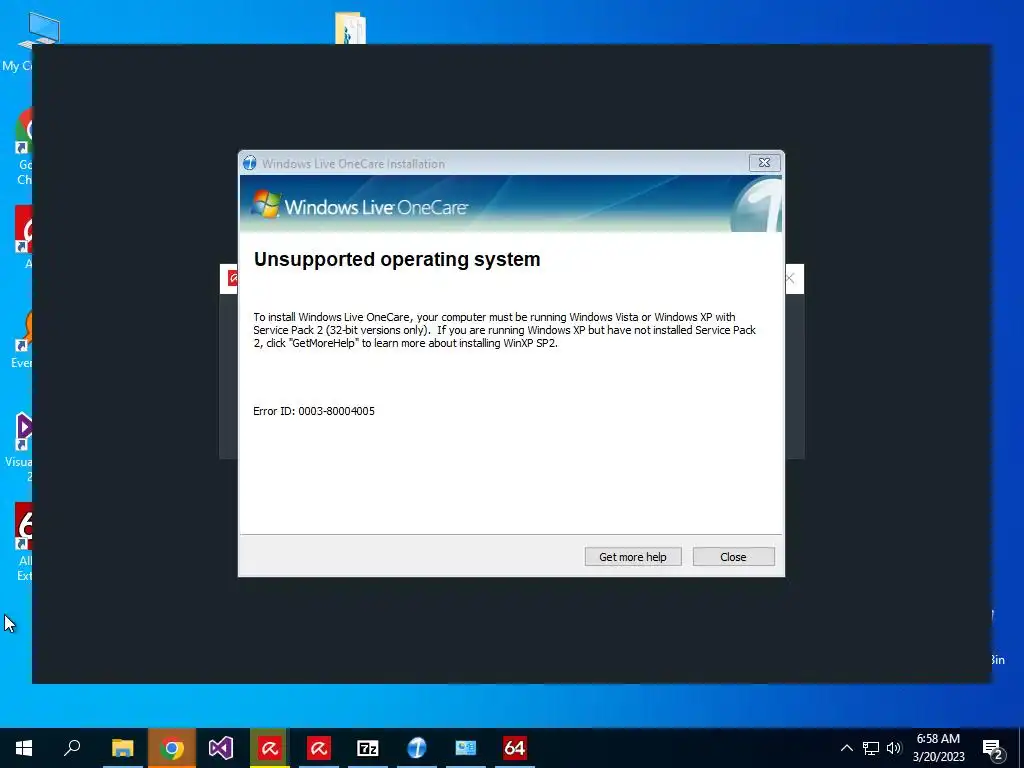Select the second Avira taskbar icon
The width and height of the screenshot is (1024, 768).
319,748
